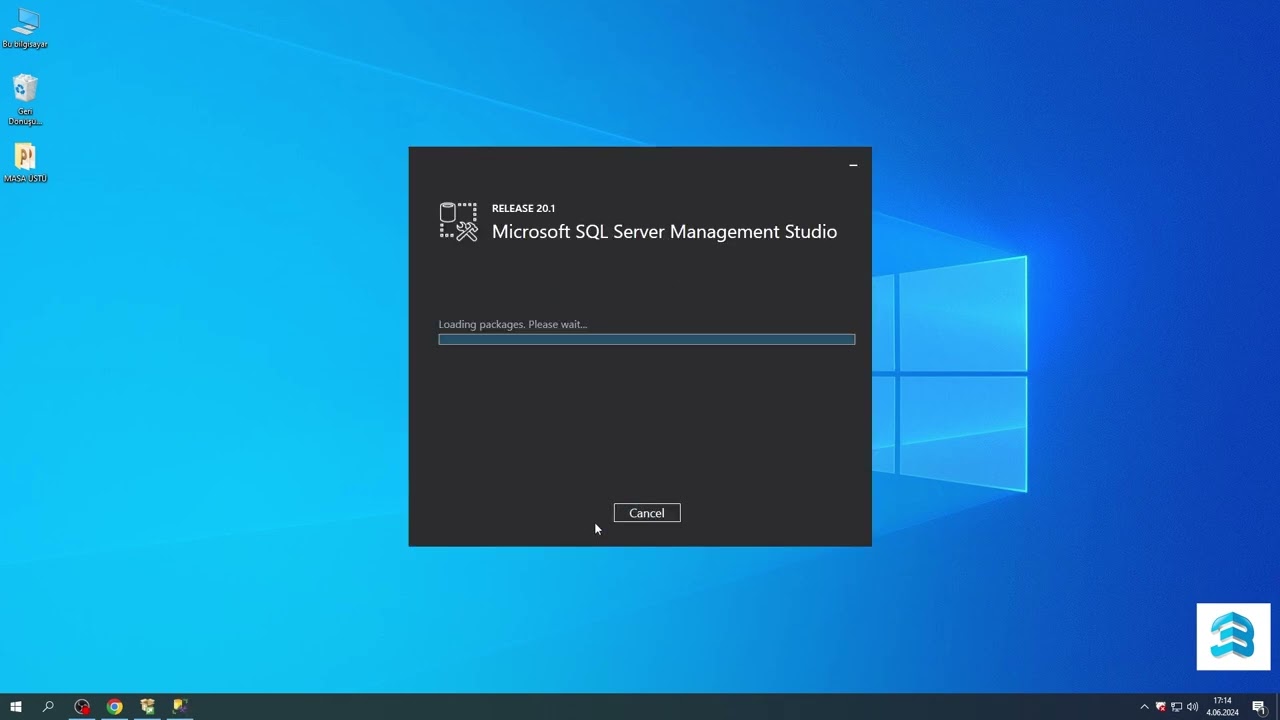Click the 'RELEASE 20.1' label

pos(523,208)
